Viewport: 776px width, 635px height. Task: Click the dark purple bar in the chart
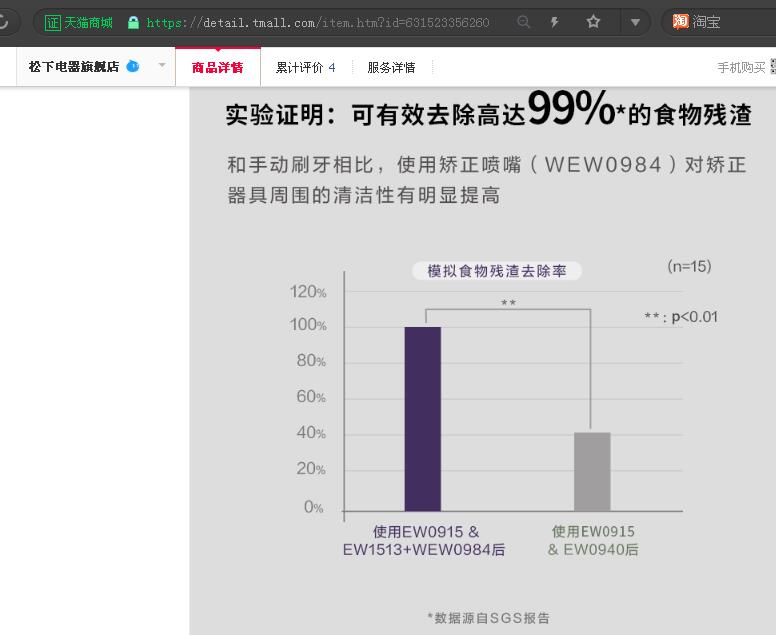(423, 419)
